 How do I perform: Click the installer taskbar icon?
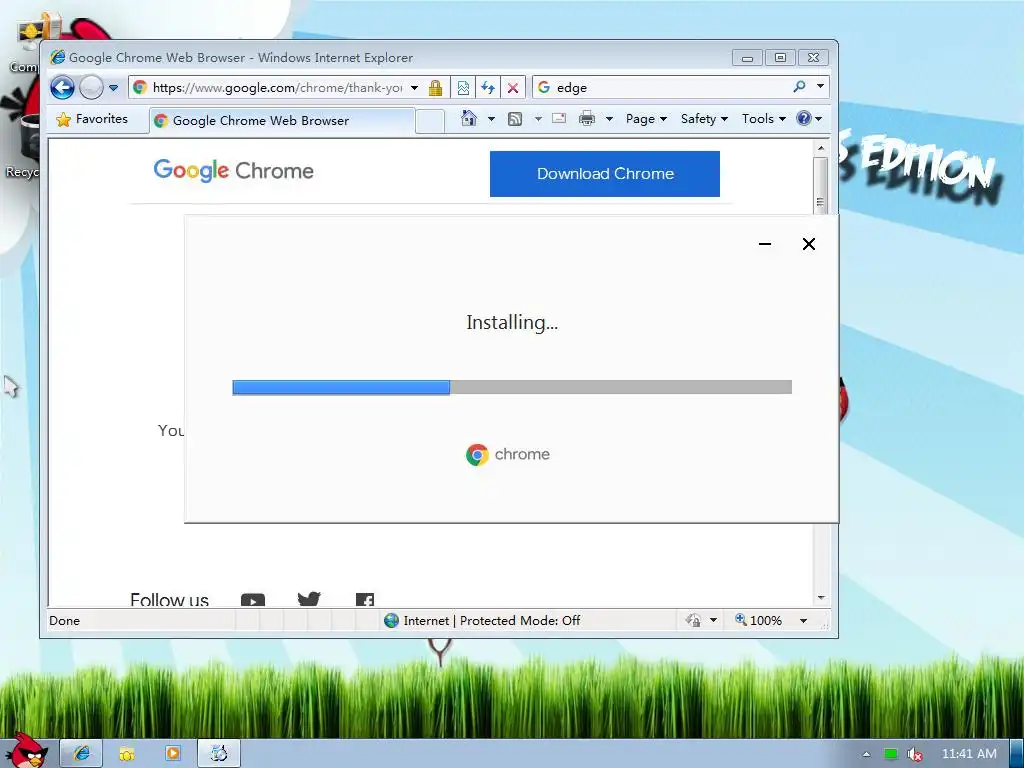tap(219, 754)
